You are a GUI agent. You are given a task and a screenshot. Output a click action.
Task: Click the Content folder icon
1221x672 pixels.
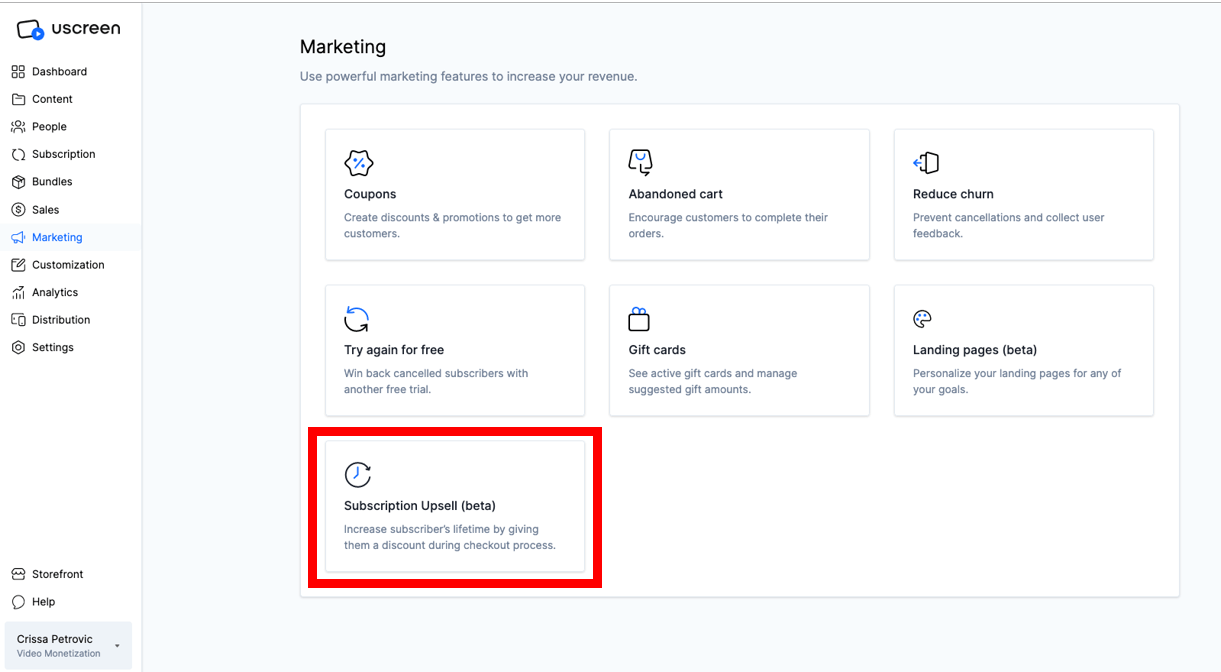coord(18,99)
